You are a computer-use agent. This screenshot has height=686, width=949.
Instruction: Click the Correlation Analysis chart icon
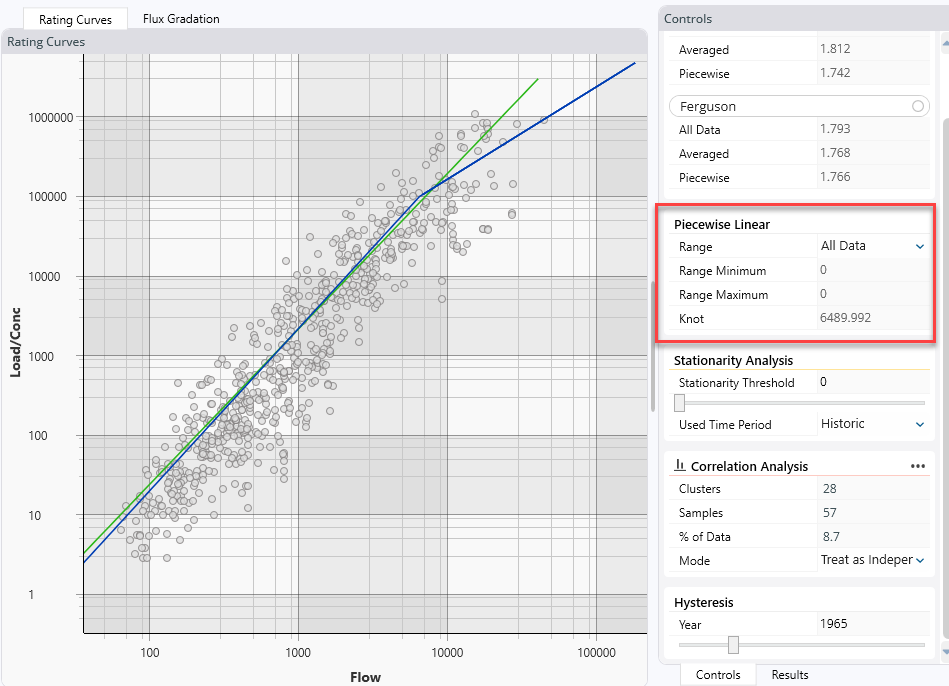coord(680,466)
